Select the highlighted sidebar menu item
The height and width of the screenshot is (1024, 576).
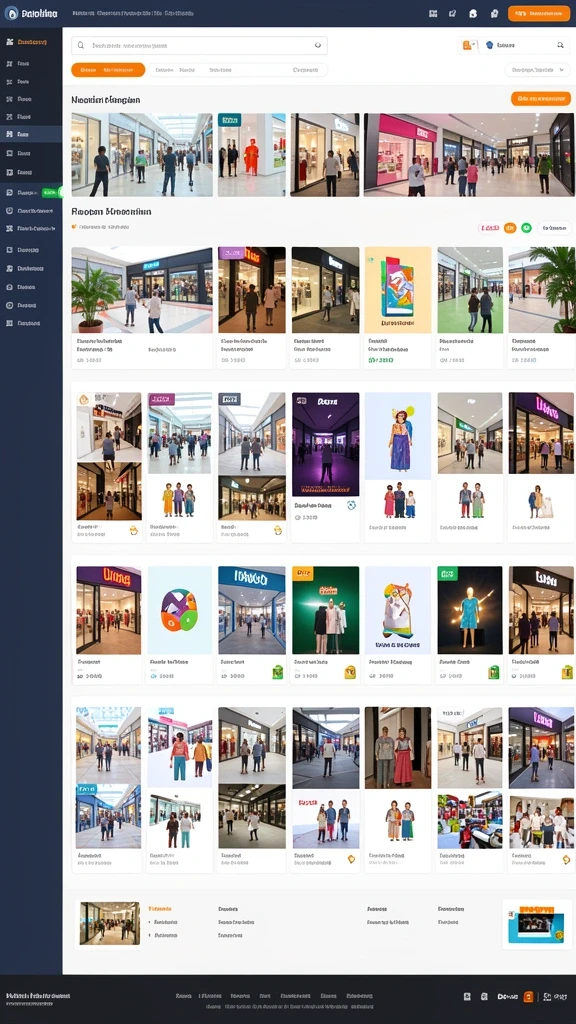tap(31, 134)
